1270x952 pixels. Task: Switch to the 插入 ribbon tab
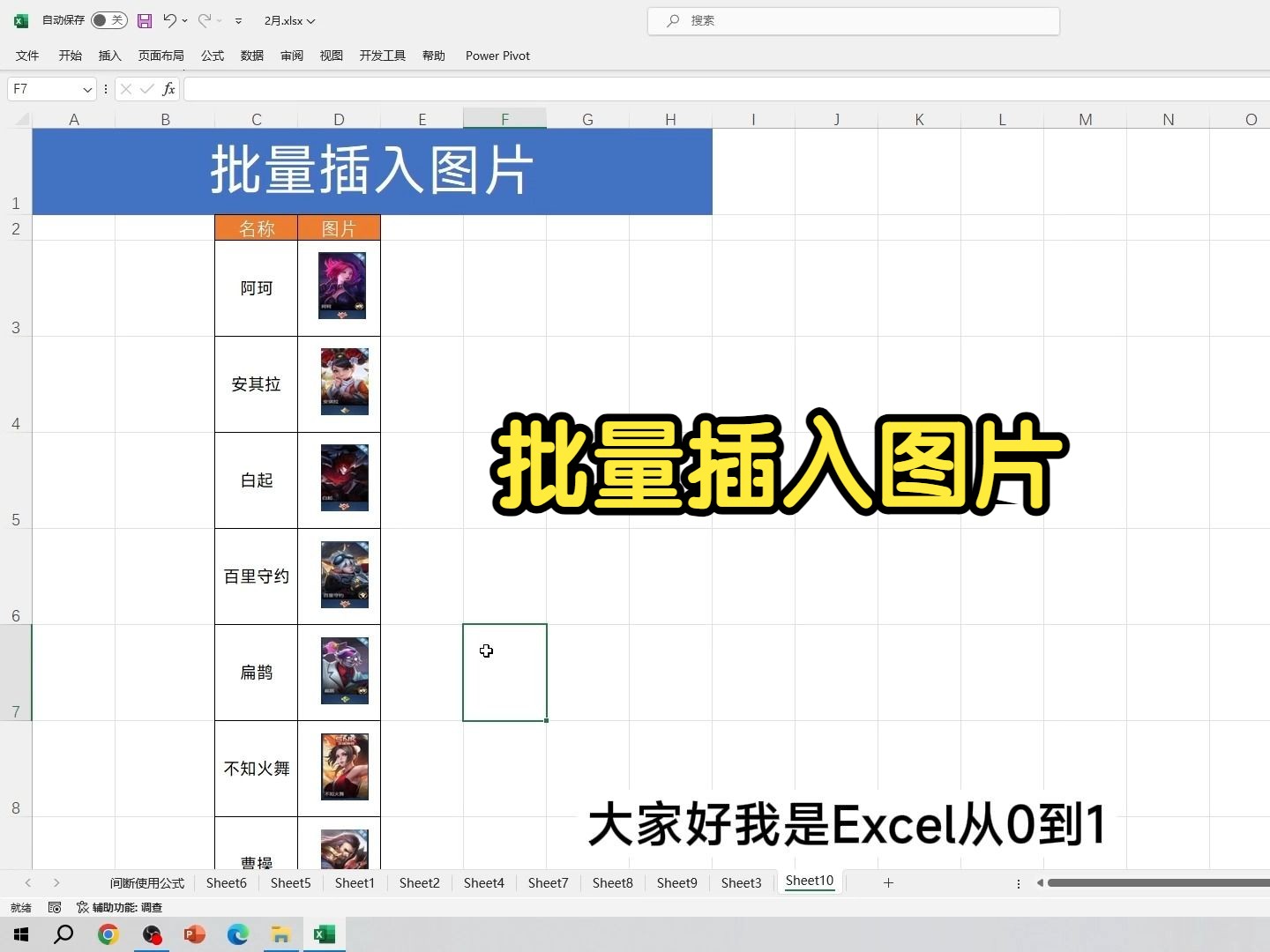(x=110, y=56)
